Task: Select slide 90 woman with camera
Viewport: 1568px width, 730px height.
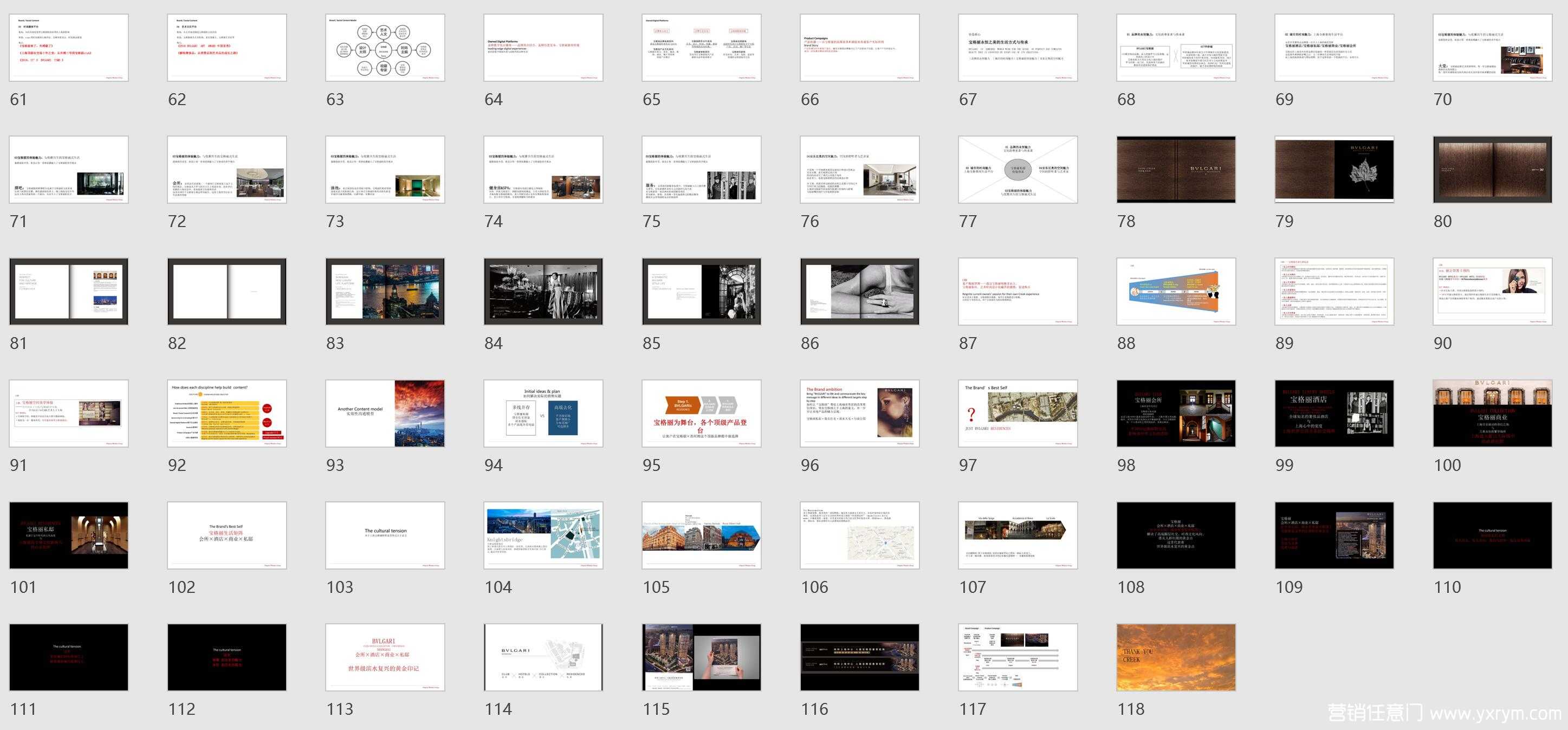Action: pos(1493,292)
